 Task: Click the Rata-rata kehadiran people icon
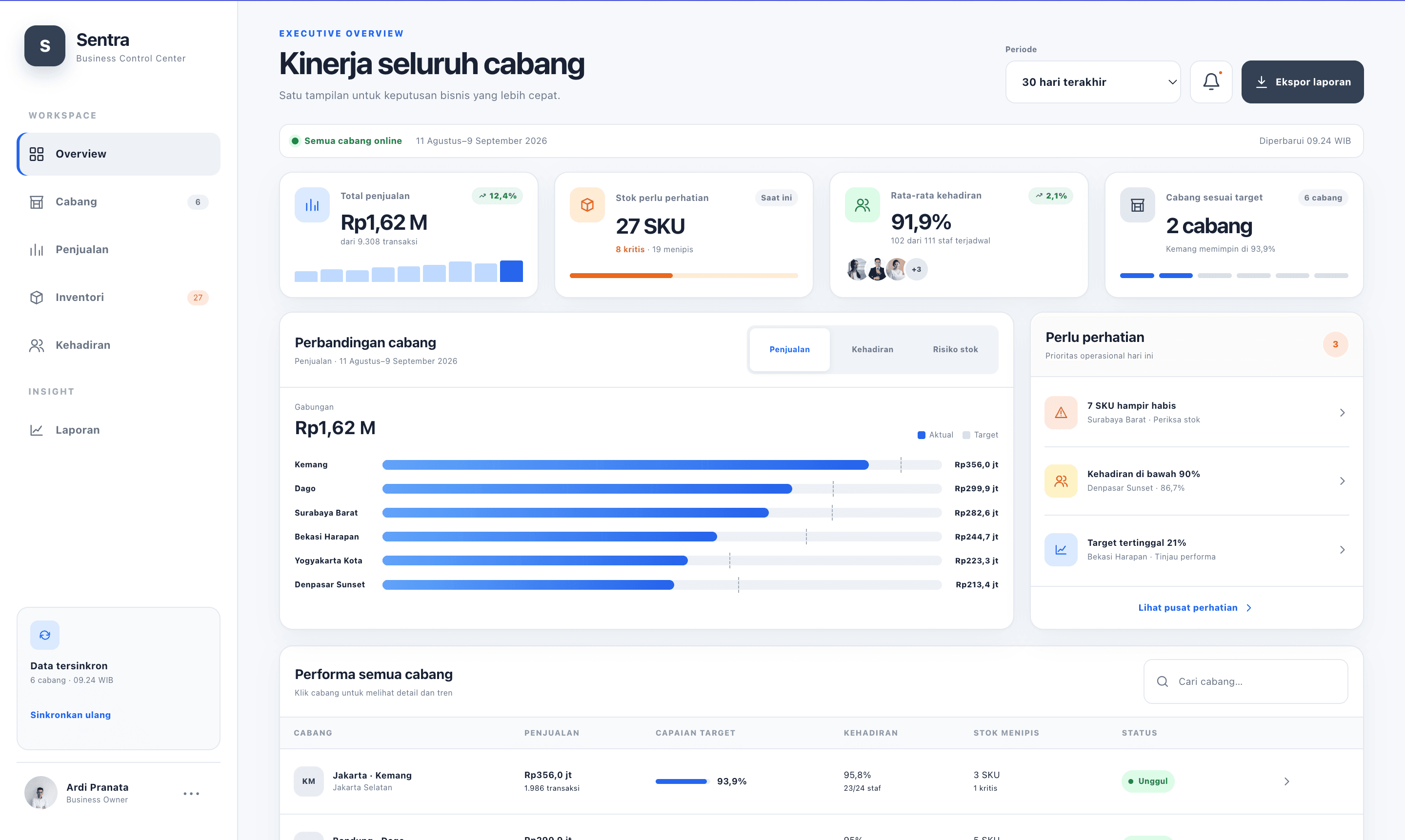click(x=862, y=205)
